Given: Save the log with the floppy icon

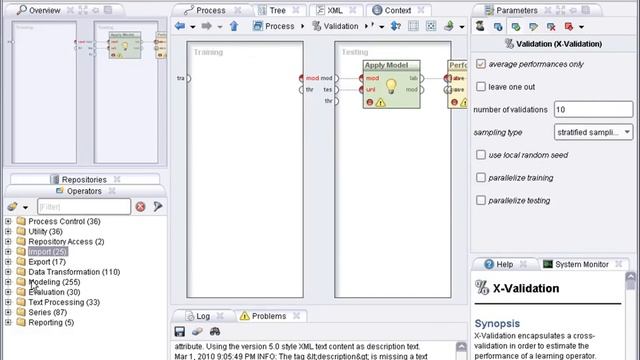Looking at the screenshot, I should (180, 331).
